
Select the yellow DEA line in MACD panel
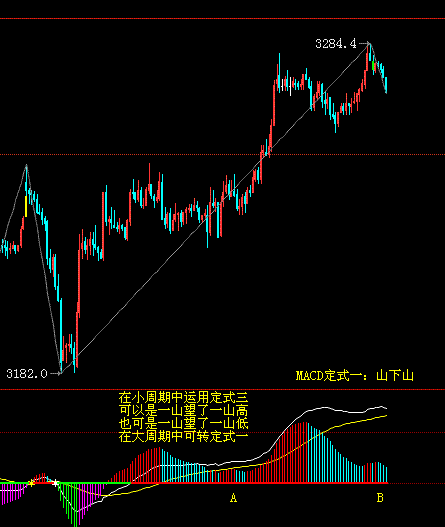353,421
